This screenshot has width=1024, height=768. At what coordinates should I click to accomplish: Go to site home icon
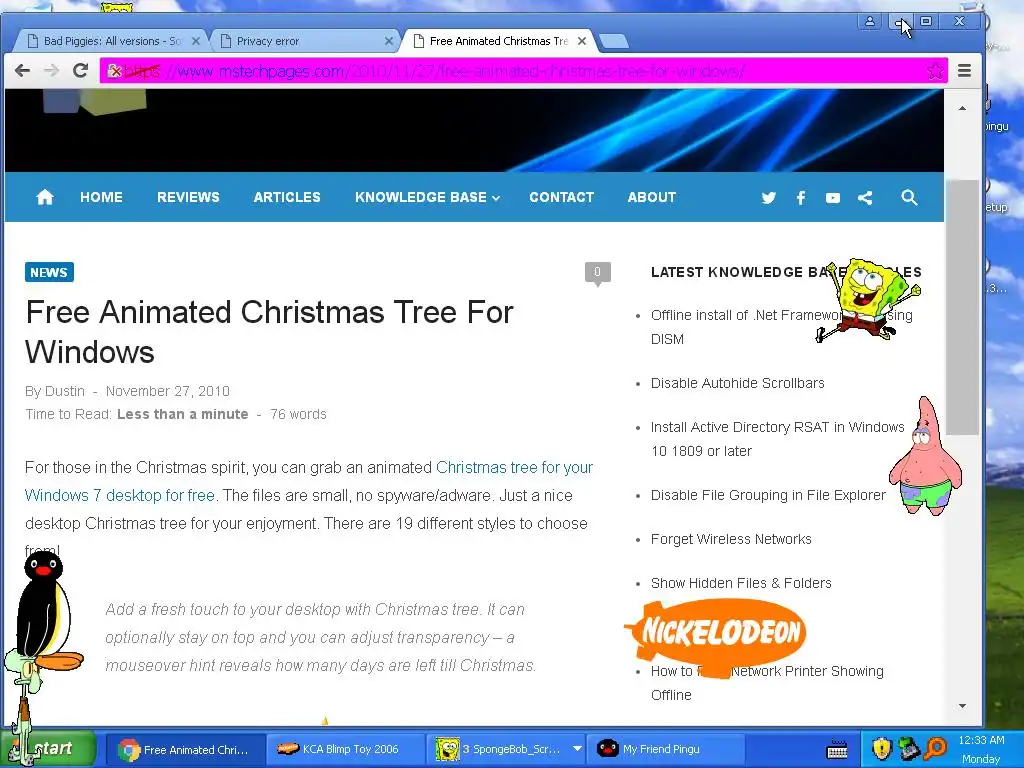pos(44,197)
